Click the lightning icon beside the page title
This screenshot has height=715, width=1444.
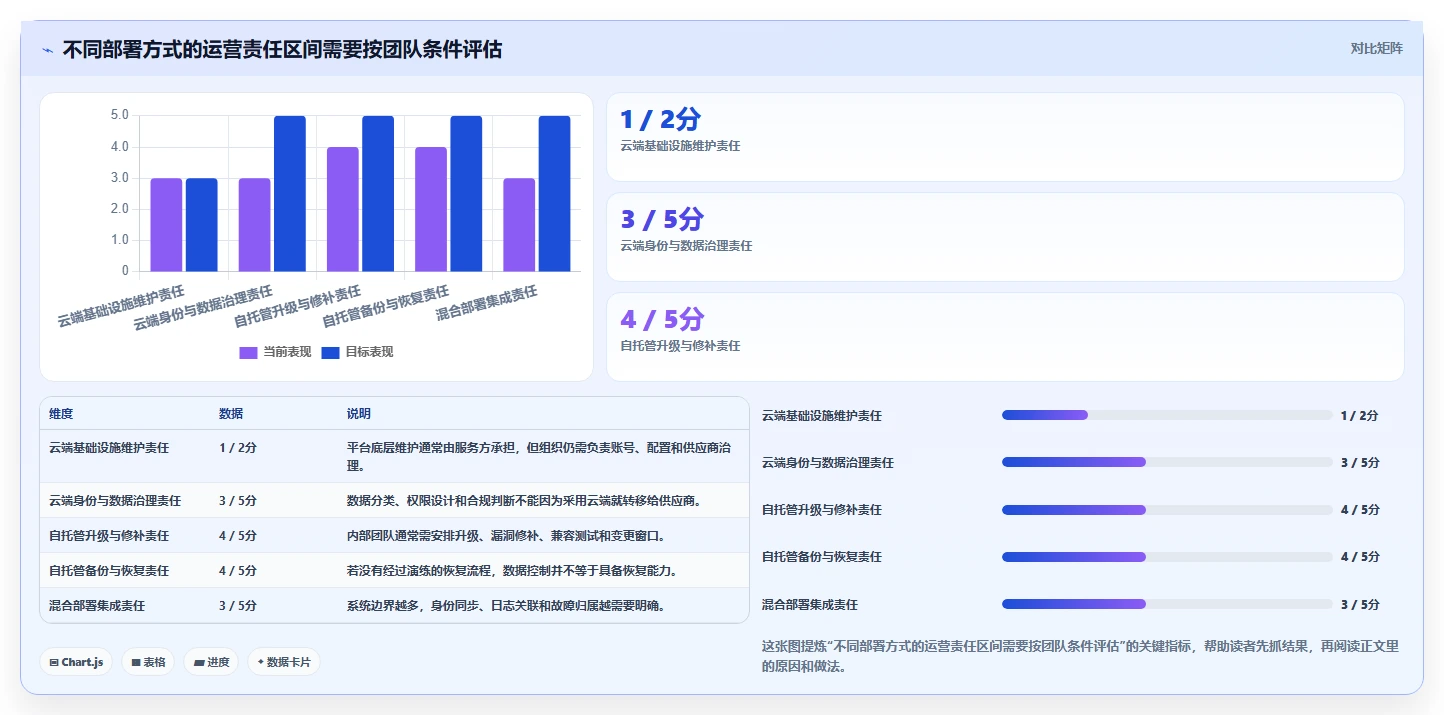click(x=47, y=49)
